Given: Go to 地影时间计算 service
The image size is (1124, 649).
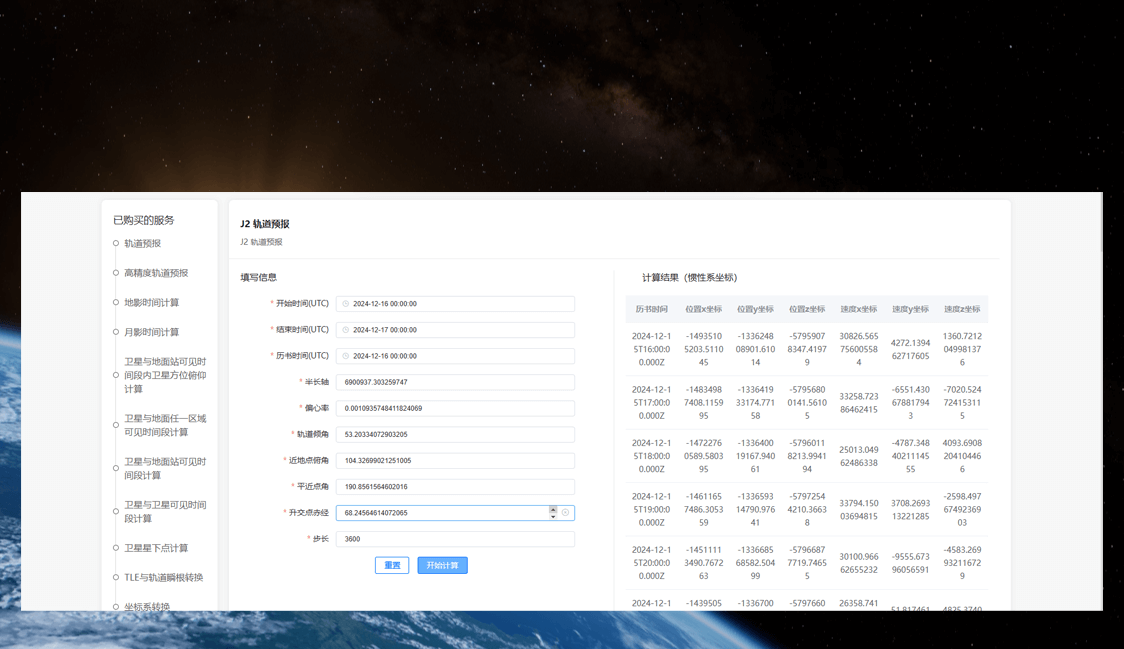Looking at the screenshot, I should 151,302.
